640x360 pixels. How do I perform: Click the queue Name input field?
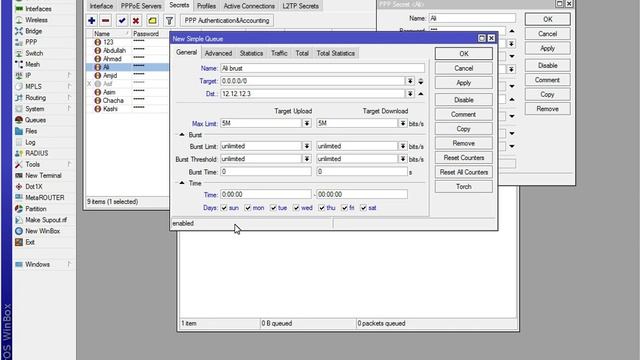[322, 68]
